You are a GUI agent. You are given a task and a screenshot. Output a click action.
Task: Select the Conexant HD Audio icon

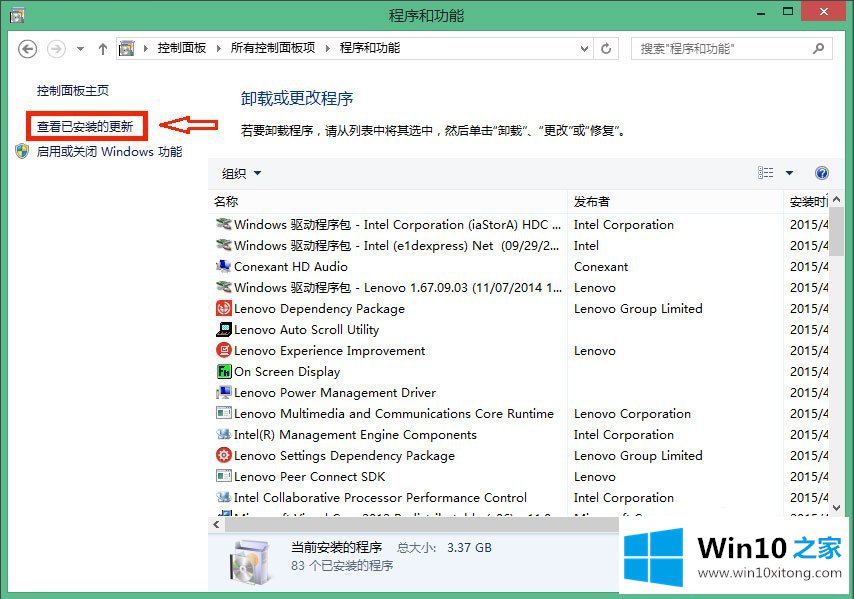point(223,266)
